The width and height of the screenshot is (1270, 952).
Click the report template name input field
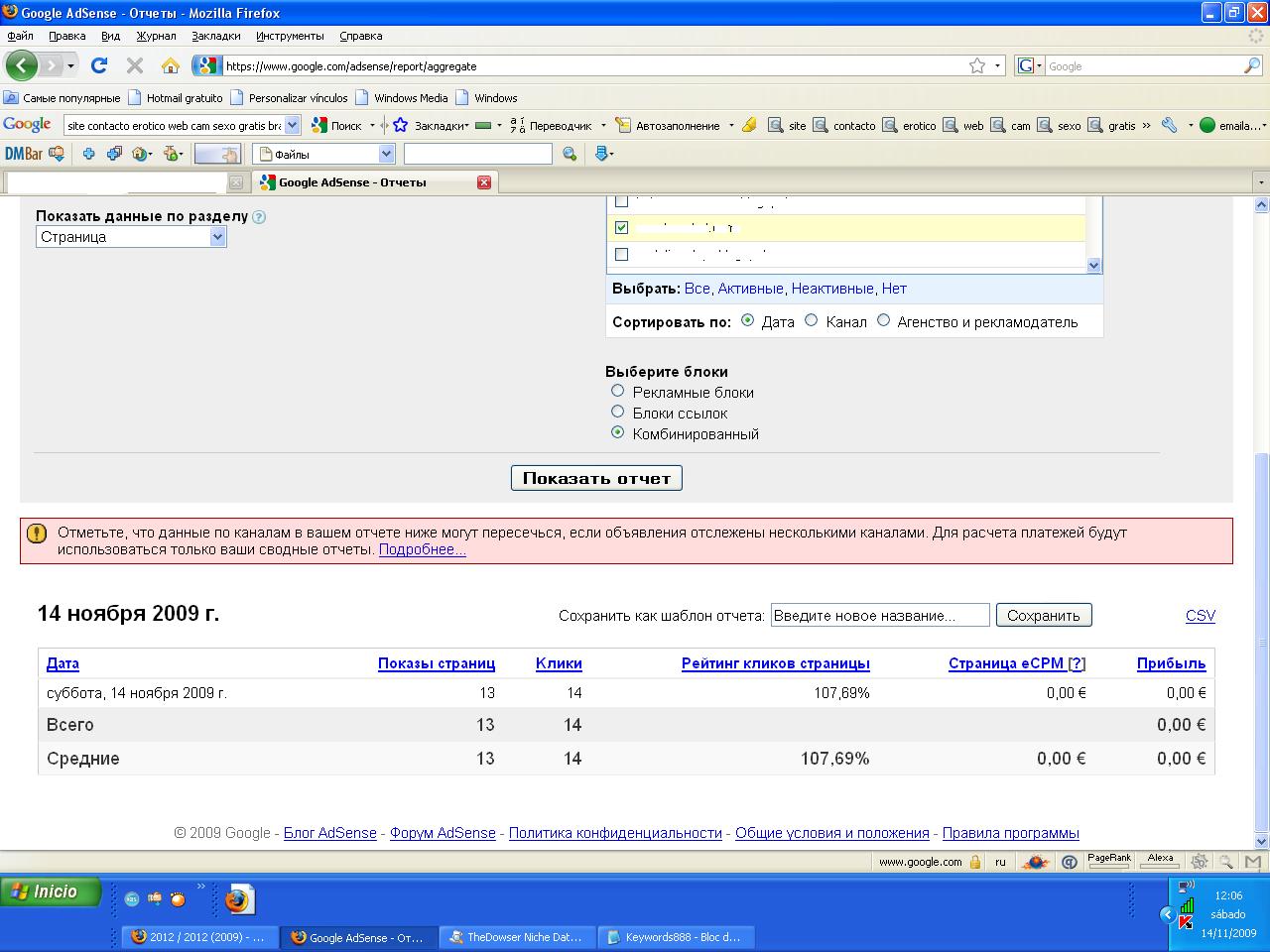pyautogui.click(x=879, y=616)
